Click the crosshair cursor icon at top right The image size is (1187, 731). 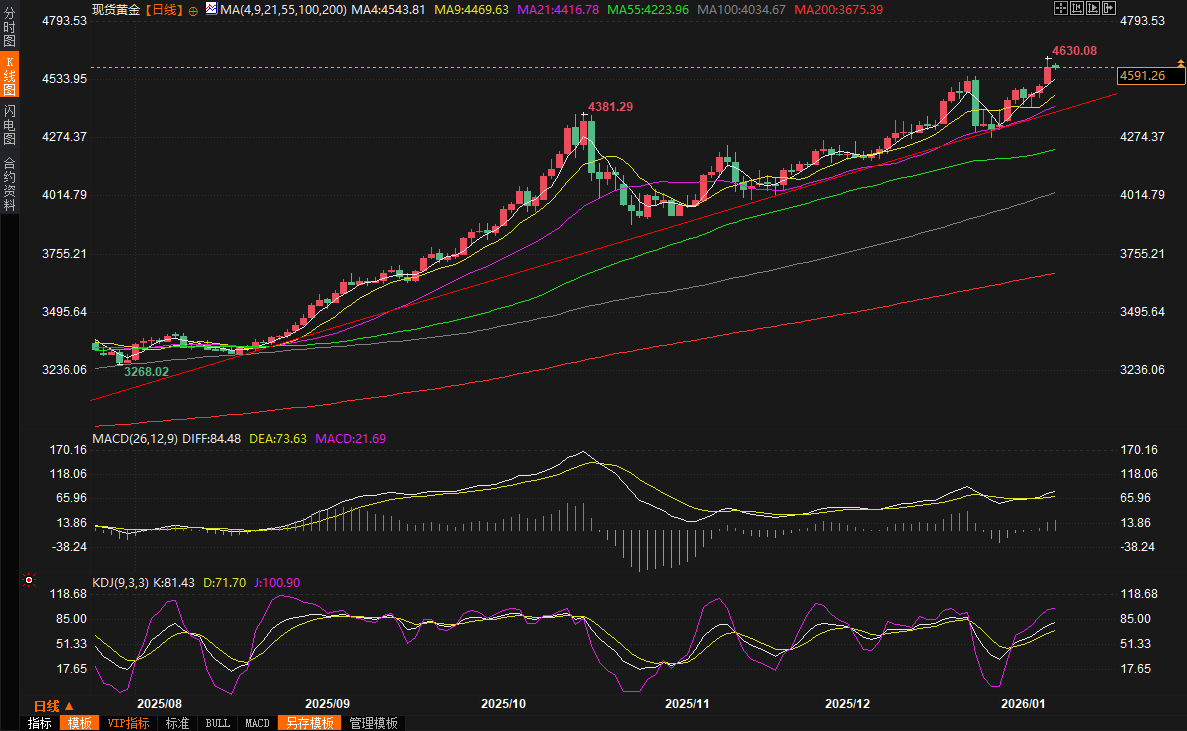pyautogui.click(x=1060, y=9)
